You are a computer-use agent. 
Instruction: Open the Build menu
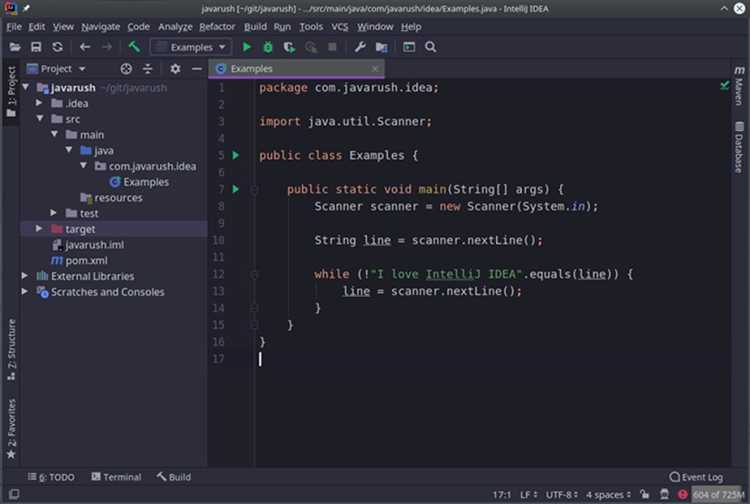255,27
